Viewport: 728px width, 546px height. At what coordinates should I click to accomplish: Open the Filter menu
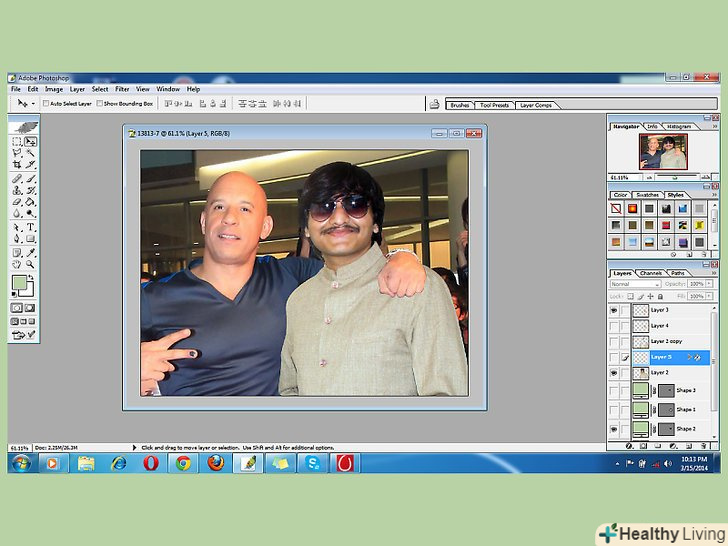(121, 89)
